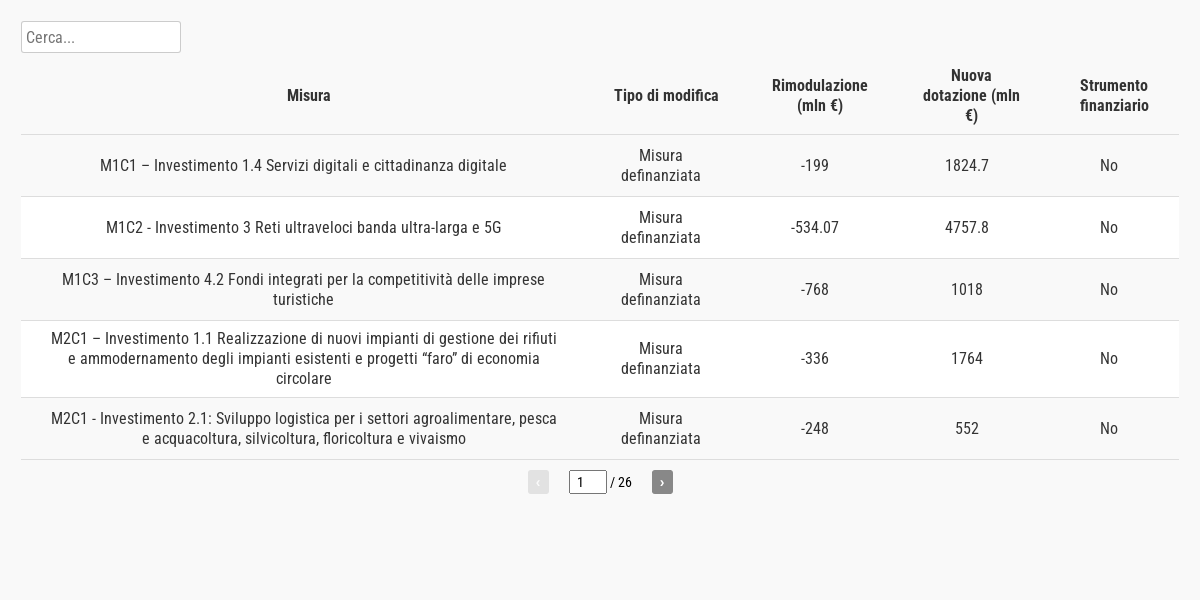Sort by Strumento finanziario header
Image resolution: width=1200 pixels, height=600 pixels.
(1114, 96)
